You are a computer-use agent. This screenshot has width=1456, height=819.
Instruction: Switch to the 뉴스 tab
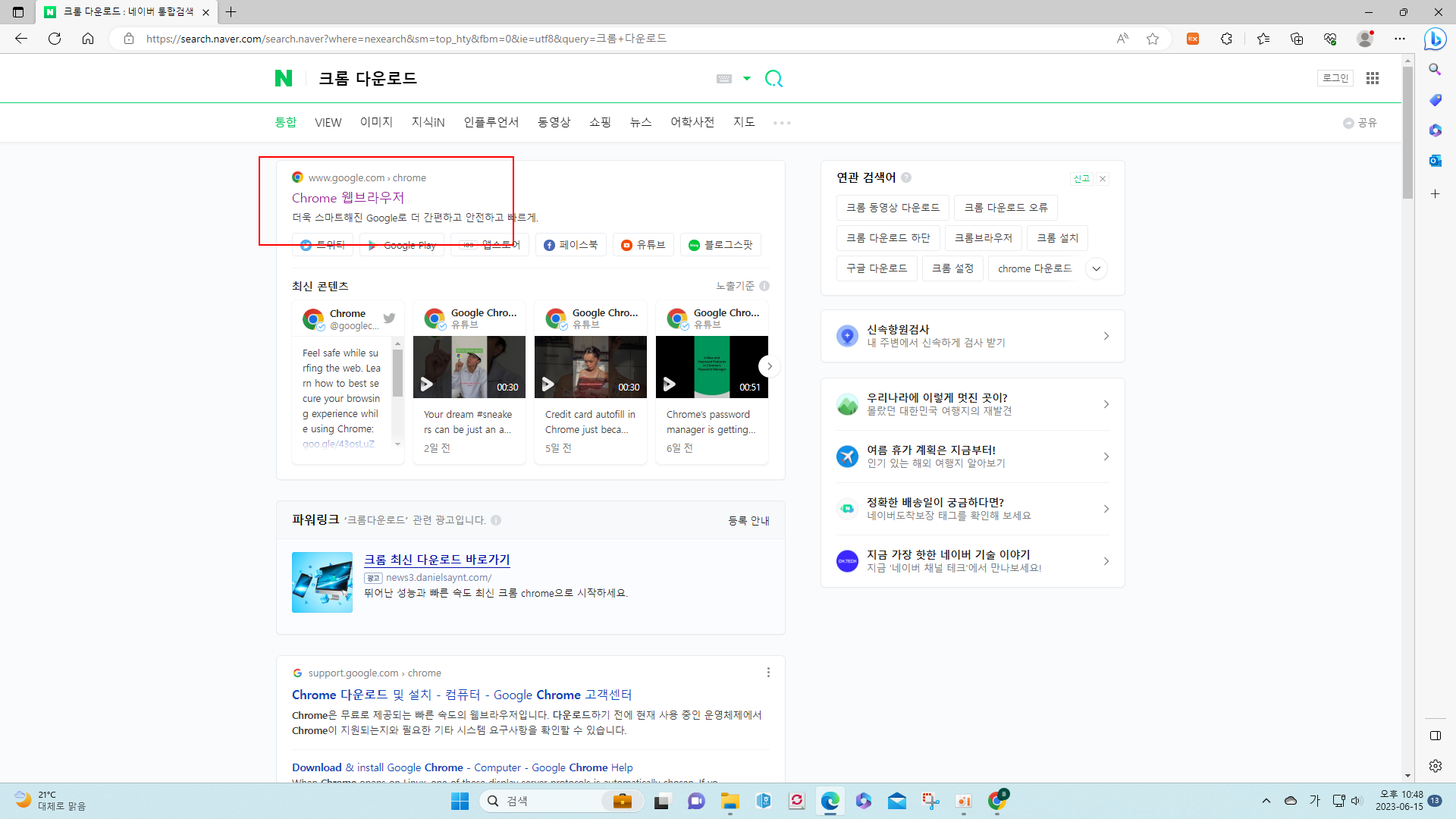point(641,122)
